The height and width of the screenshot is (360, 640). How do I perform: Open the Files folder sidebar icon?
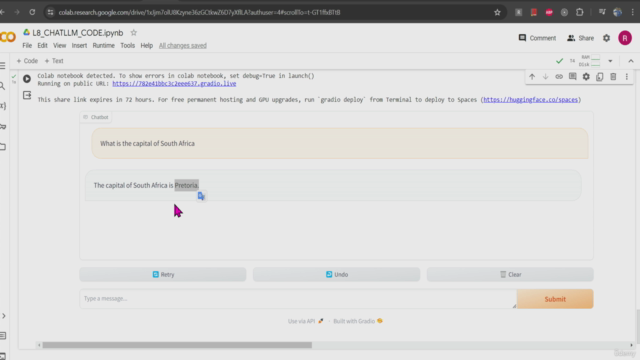[3, 147]
